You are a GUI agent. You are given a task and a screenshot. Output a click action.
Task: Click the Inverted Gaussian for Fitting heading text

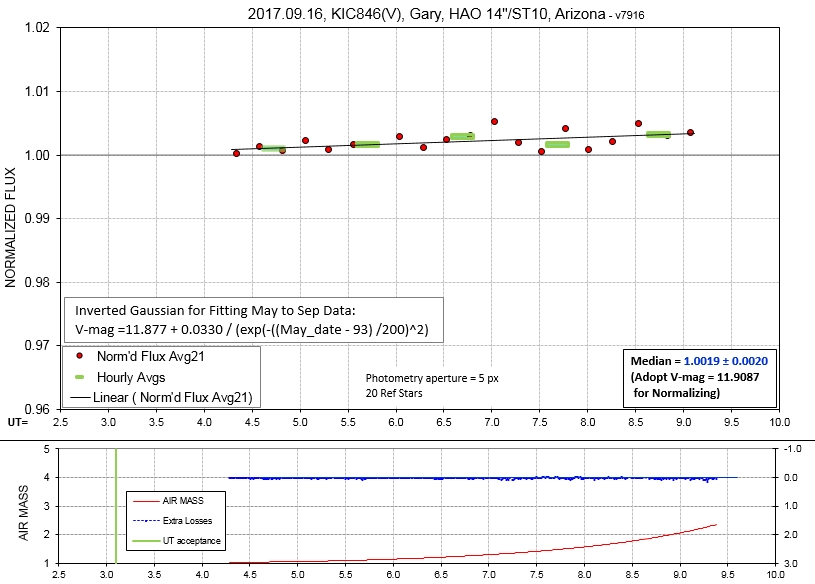[x=215, y=311]
